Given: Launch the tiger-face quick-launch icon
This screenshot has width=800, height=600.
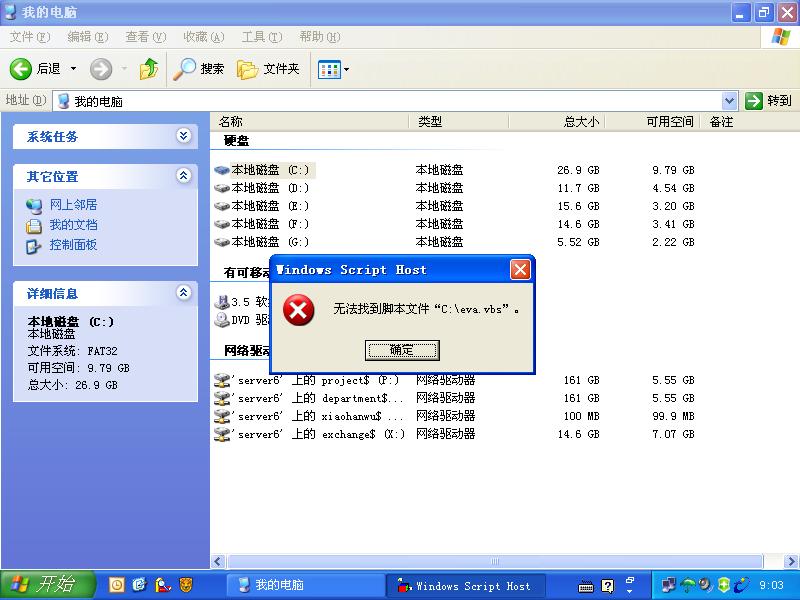Looking at the screenshot, I should [186, 585].
